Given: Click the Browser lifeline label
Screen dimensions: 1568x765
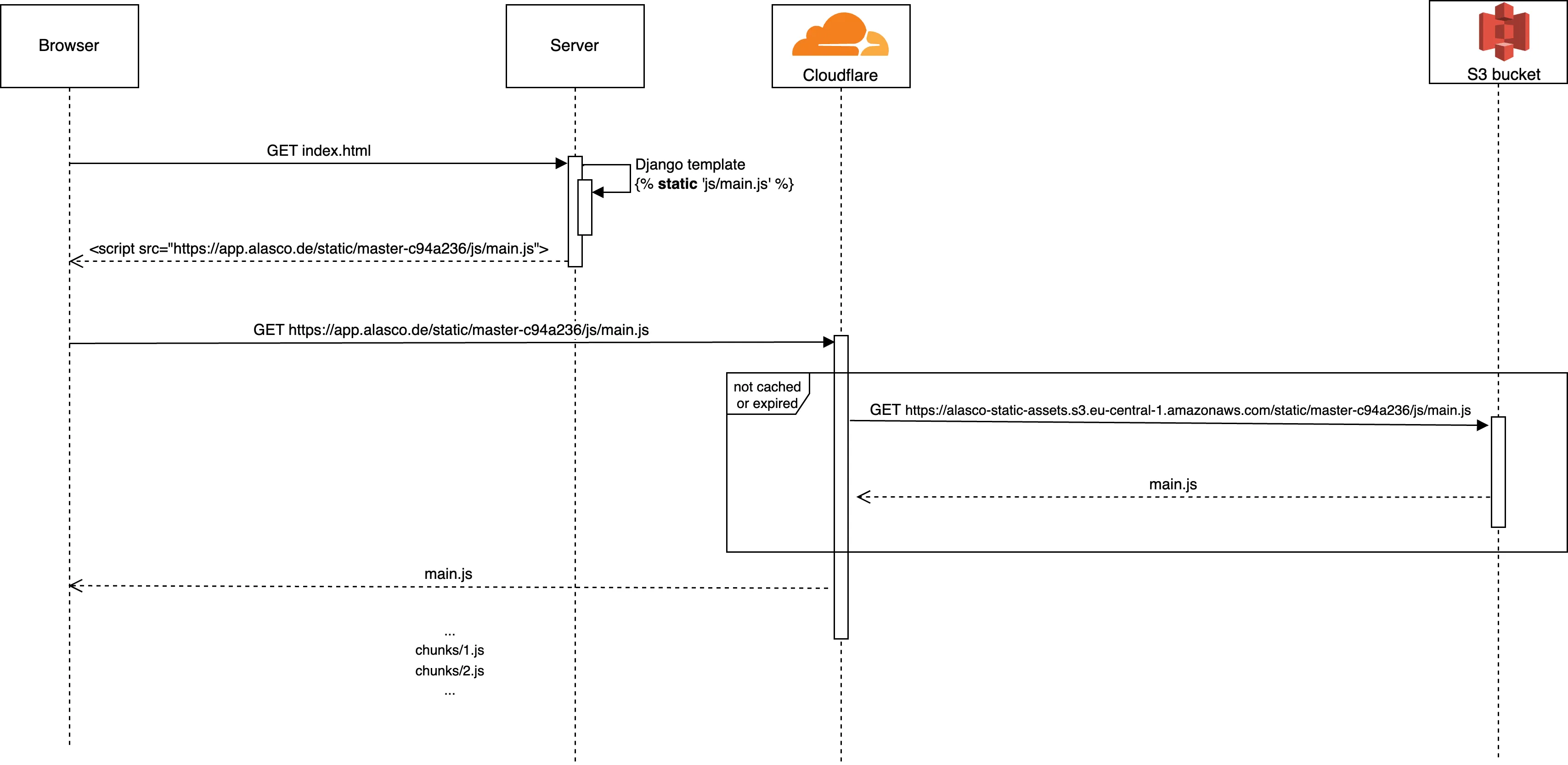Looking at the screenshot, I should pos(68,44).
